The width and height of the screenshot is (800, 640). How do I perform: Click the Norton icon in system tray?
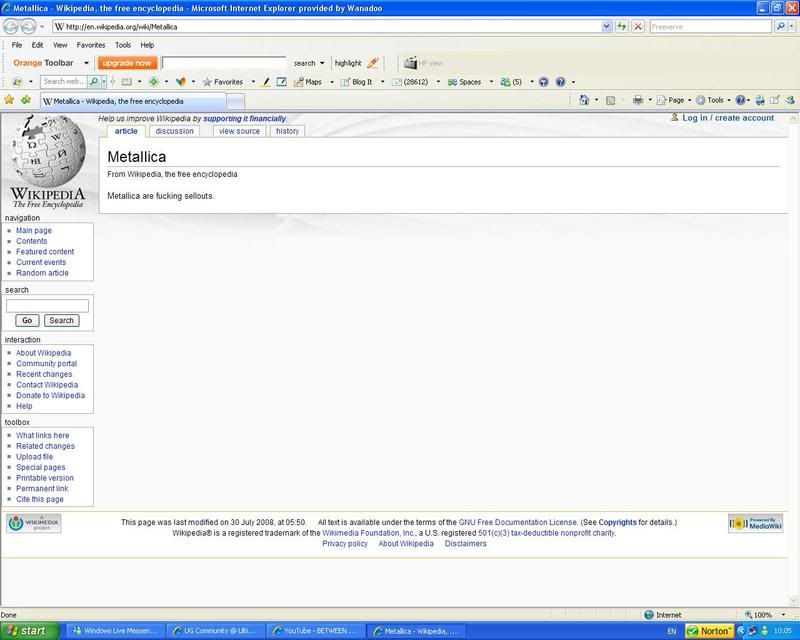pos(710,631)
